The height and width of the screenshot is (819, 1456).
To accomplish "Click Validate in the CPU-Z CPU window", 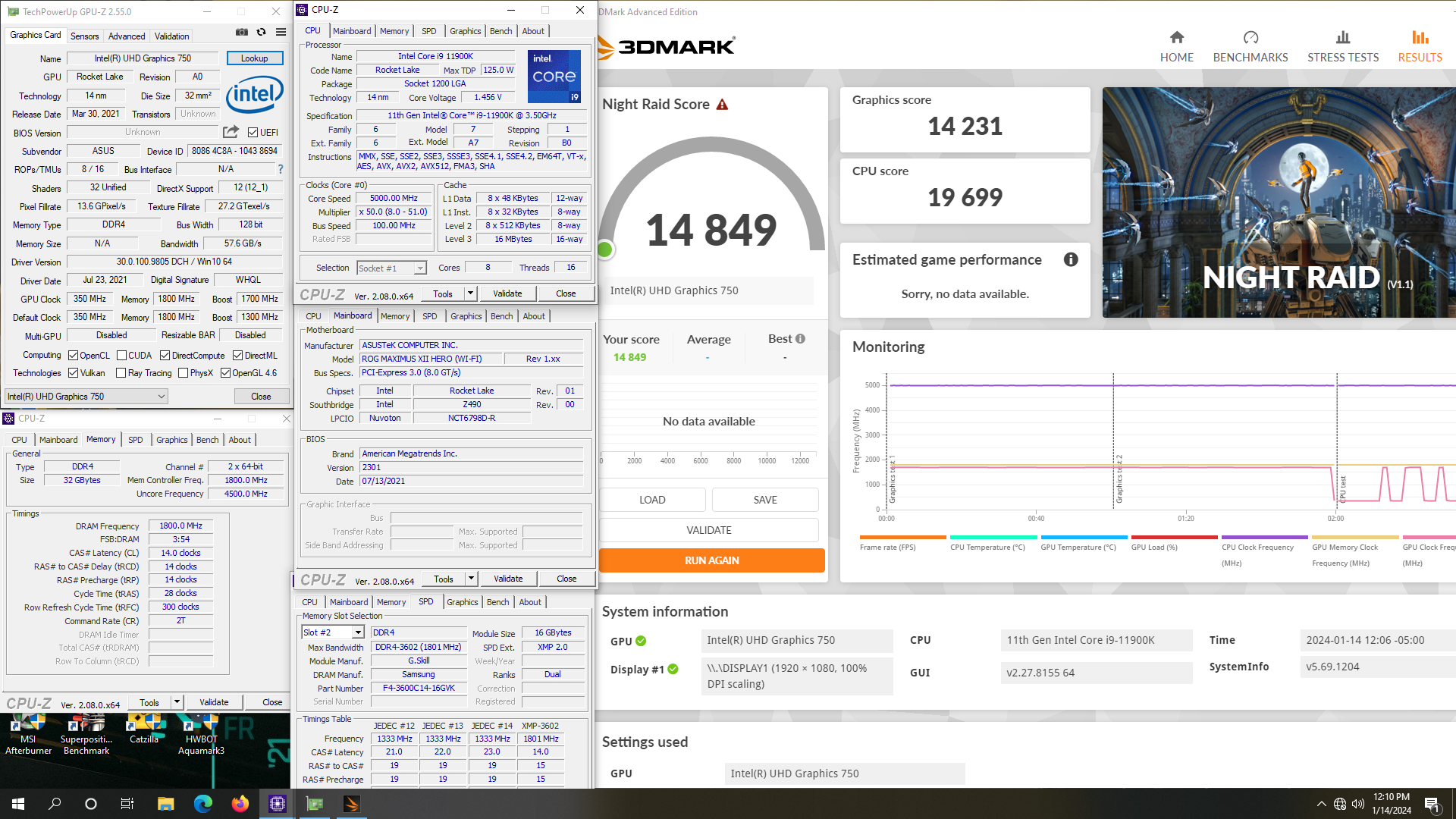I will pos(507,293).
